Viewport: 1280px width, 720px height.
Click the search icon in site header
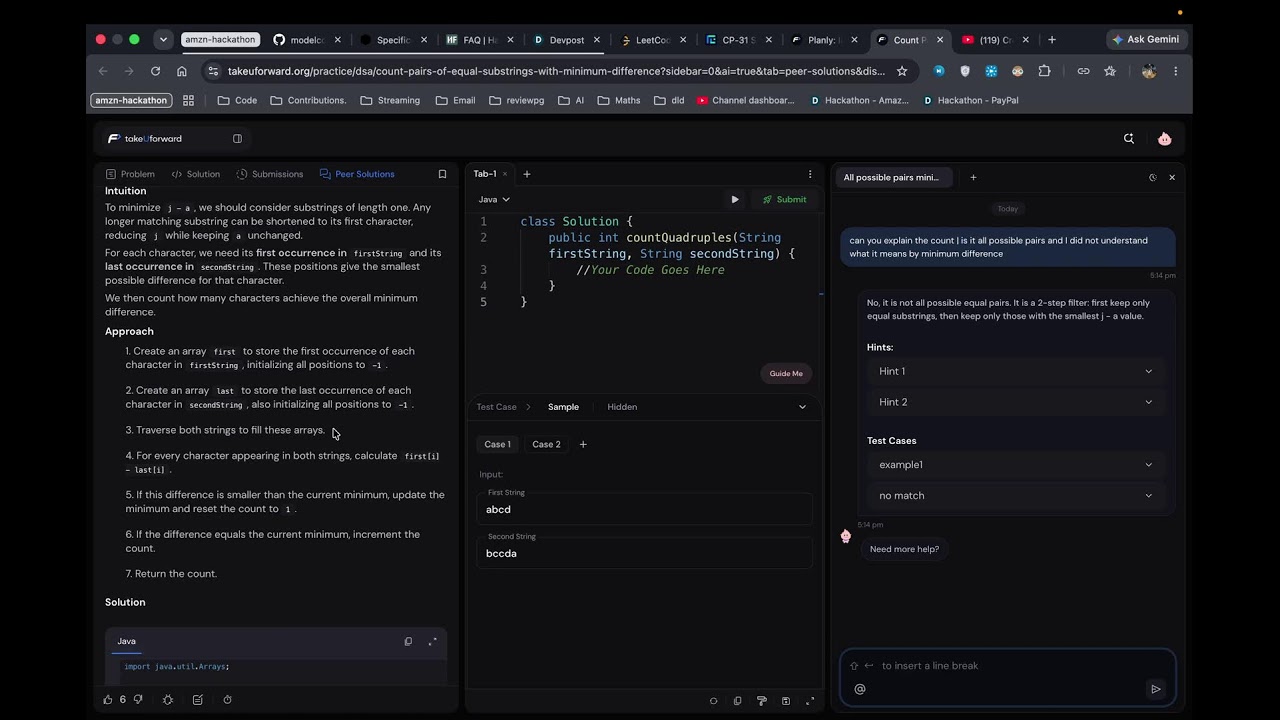tap(1129, 139)
